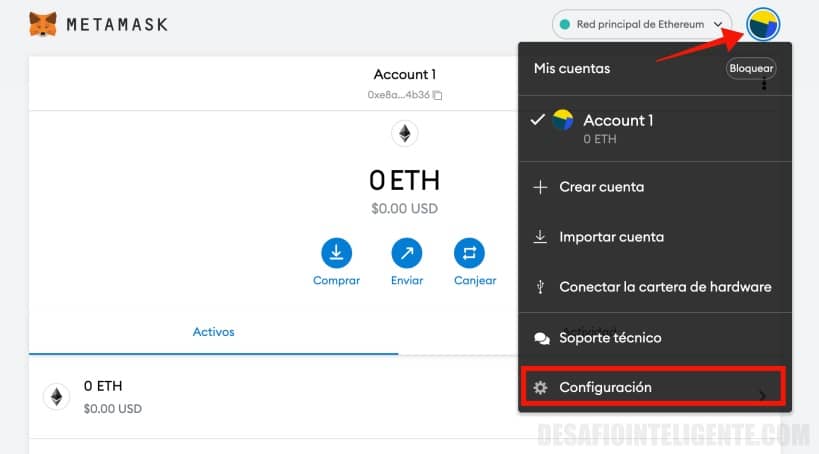Click the green network status dot
Screen dimensions: 819x454
[565, 25]
